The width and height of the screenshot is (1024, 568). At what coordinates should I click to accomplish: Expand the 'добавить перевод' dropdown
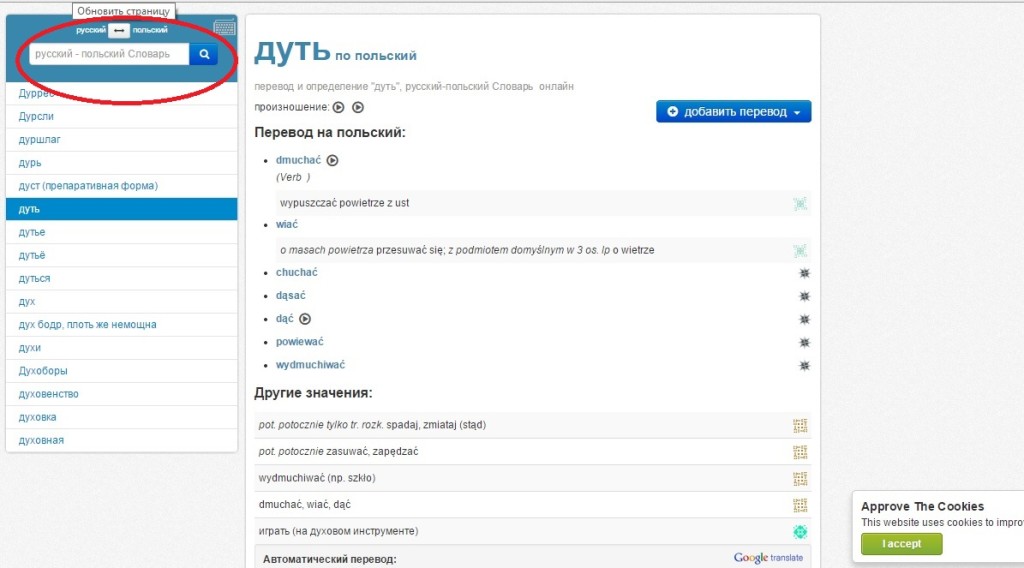[x=797, y=112]
